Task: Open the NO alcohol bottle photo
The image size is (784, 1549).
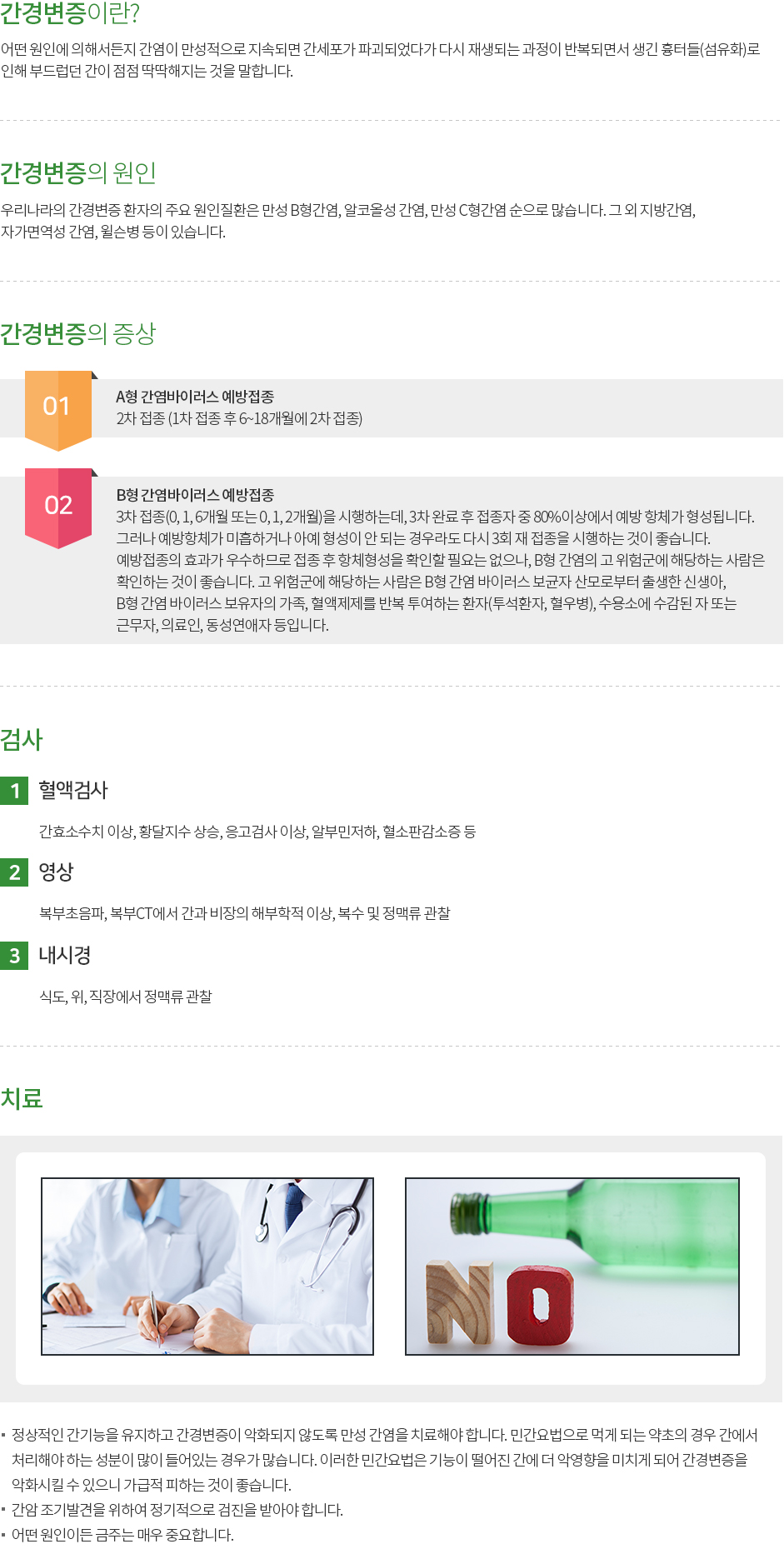Action: coord(572,1266)
